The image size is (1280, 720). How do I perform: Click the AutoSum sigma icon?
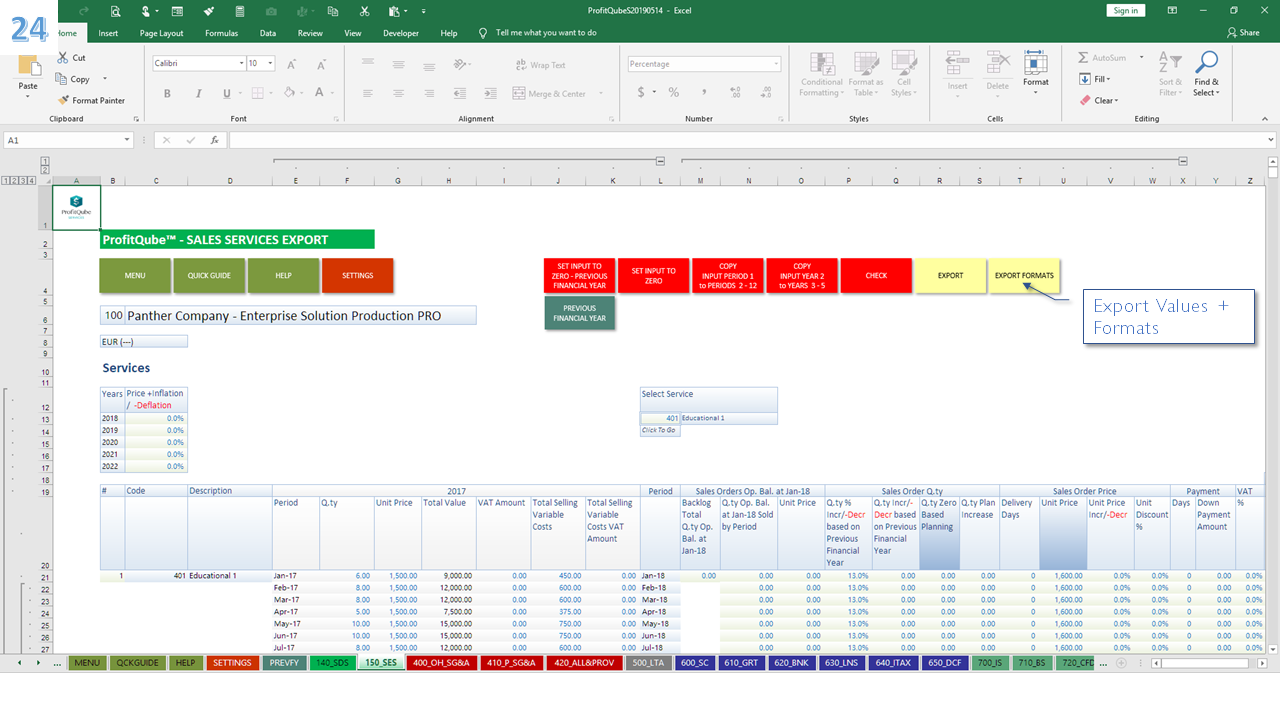tap(1084, 58)
